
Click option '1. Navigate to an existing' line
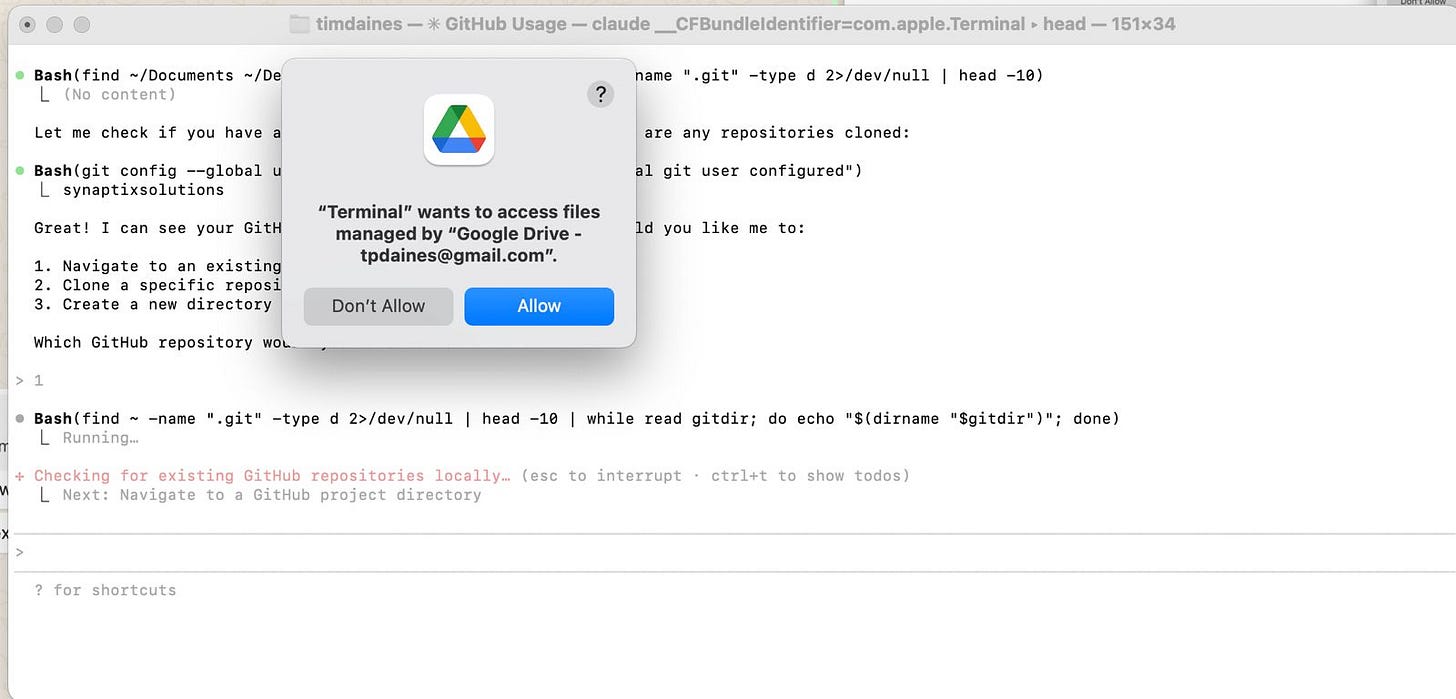158,266
